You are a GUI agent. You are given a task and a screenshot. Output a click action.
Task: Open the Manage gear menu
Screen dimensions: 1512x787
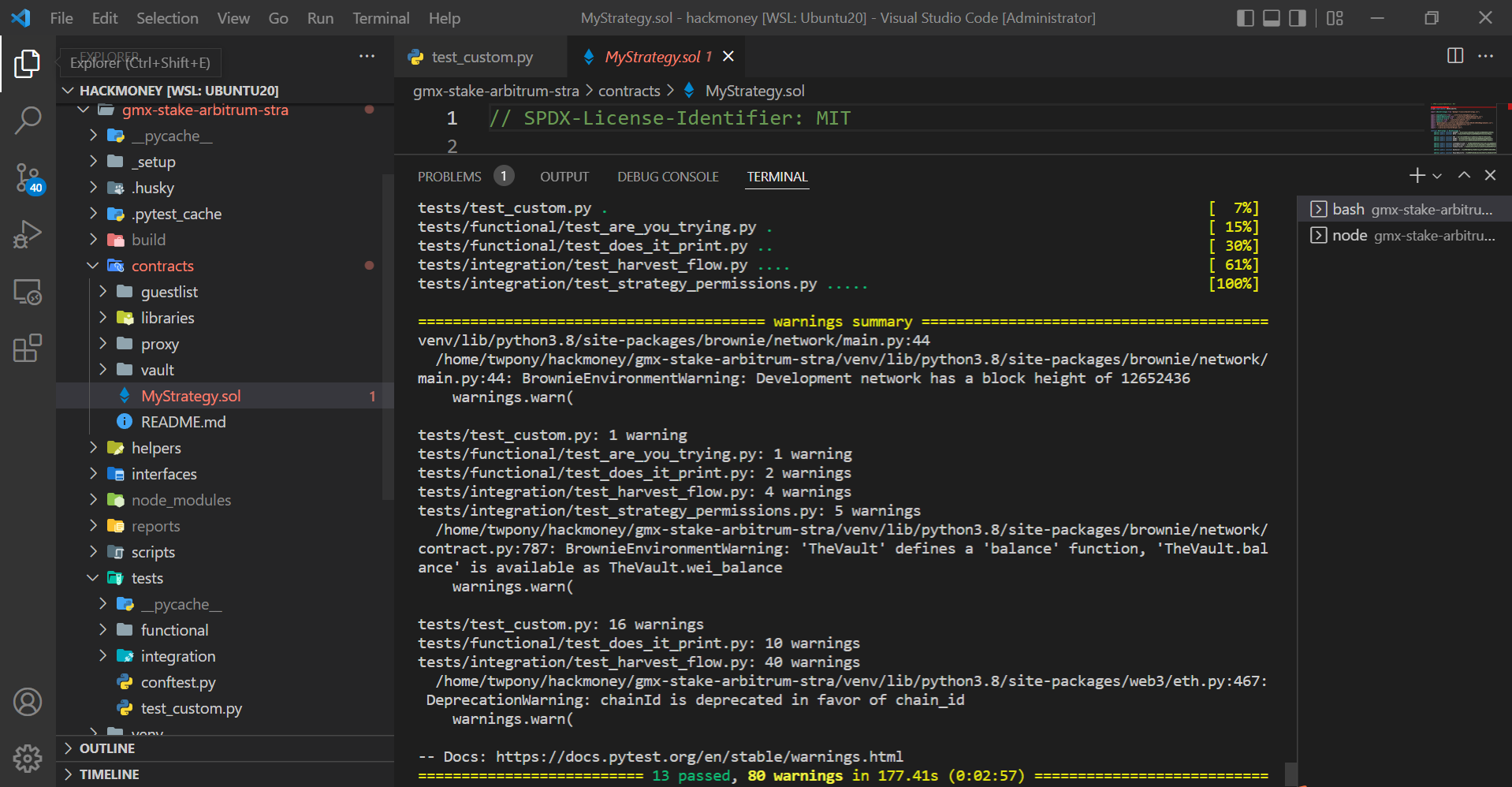coord(28,759)
